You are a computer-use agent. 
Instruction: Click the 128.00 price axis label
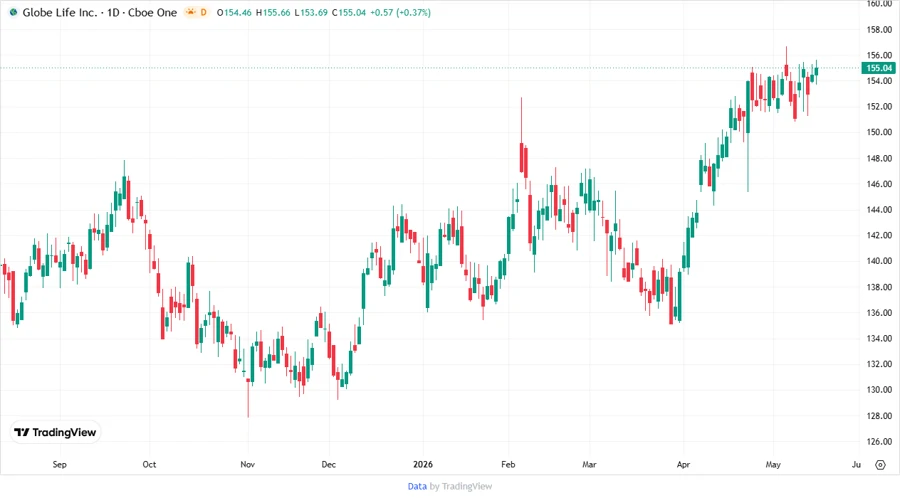879,416
